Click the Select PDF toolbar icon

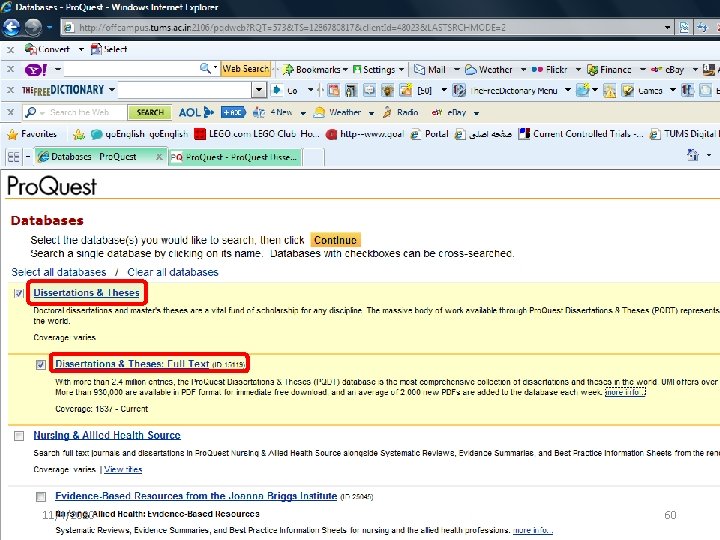96,49
